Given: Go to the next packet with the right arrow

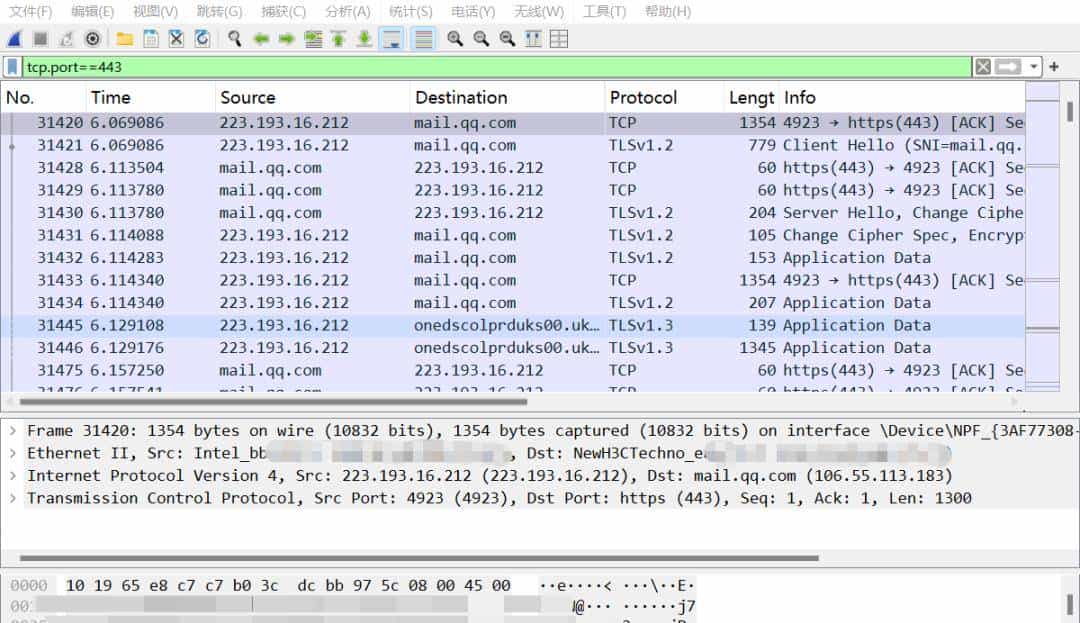Looking at the screenshot, I should (287, 39).
